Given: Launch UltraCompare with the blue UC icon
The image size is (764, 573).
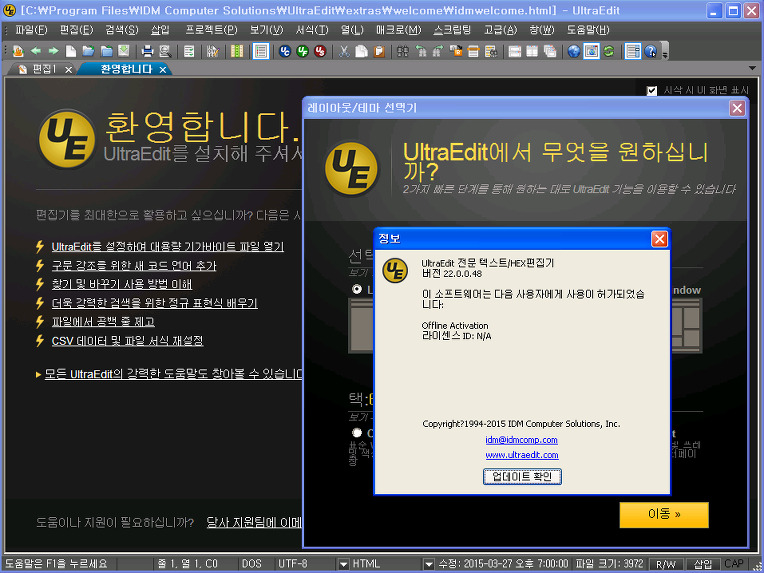Looking at the screenshot, I should (285, 51).
